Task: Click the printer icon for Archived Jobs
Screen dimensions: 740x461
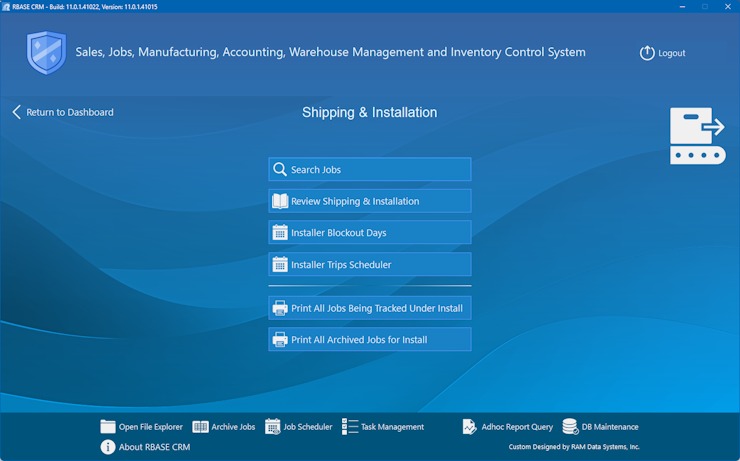Action: [x=280, y=340]
